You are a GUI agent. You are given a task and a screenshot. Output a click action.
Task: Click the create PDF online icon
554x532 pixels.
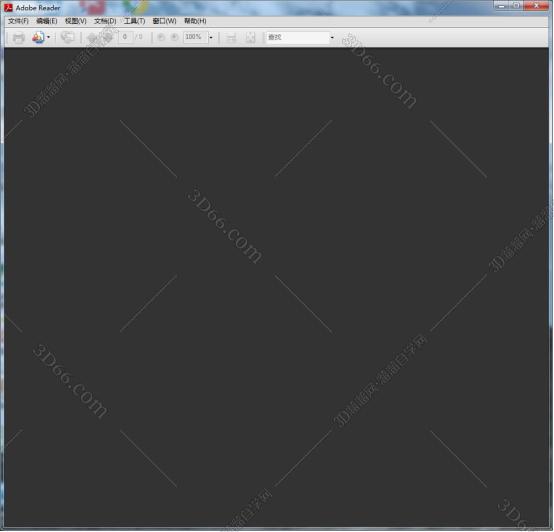(38, 37)
